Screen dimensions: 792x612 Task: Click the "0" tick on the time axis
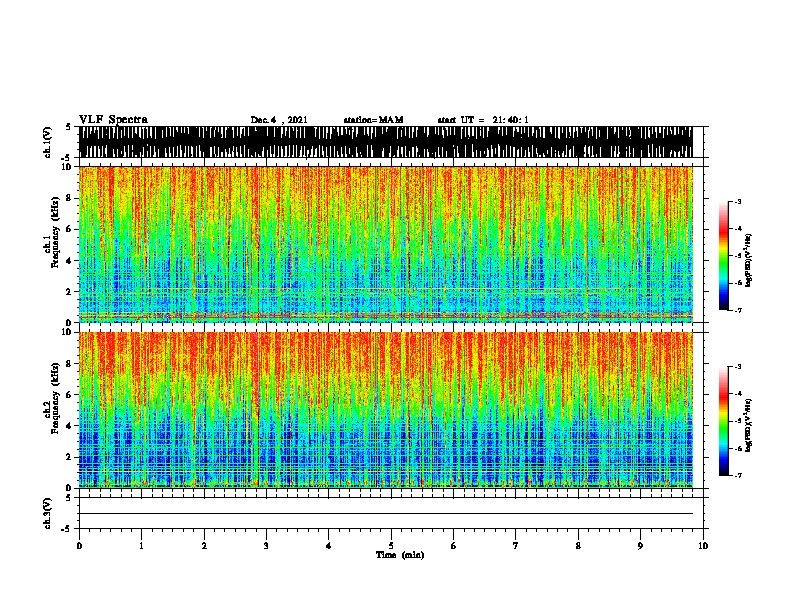(x=79, y=546)
